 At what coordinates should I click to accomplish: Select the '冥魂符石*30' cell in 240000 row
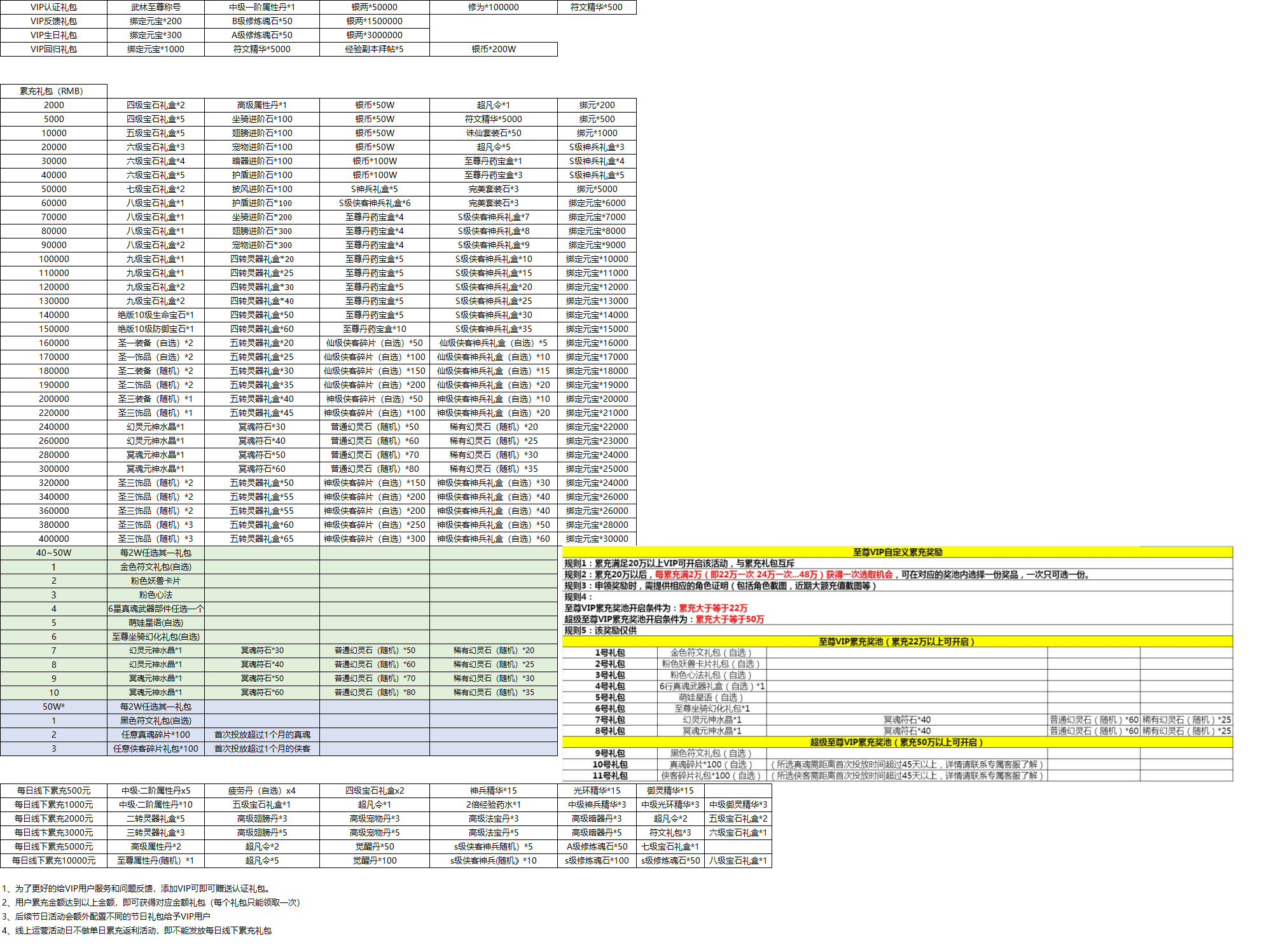[x=262, y=427]
